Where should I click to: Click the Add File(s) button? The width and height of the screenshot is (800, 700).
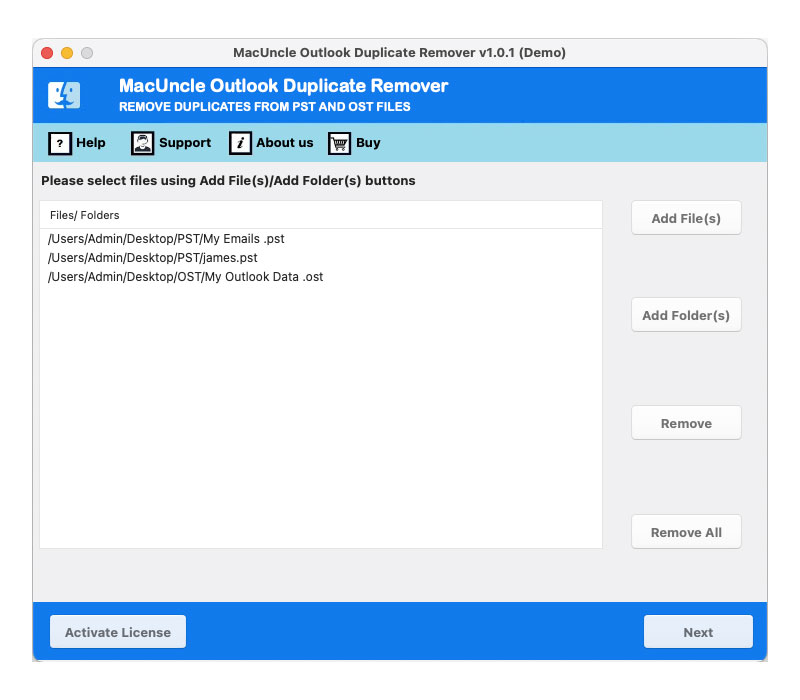(686, 217)
